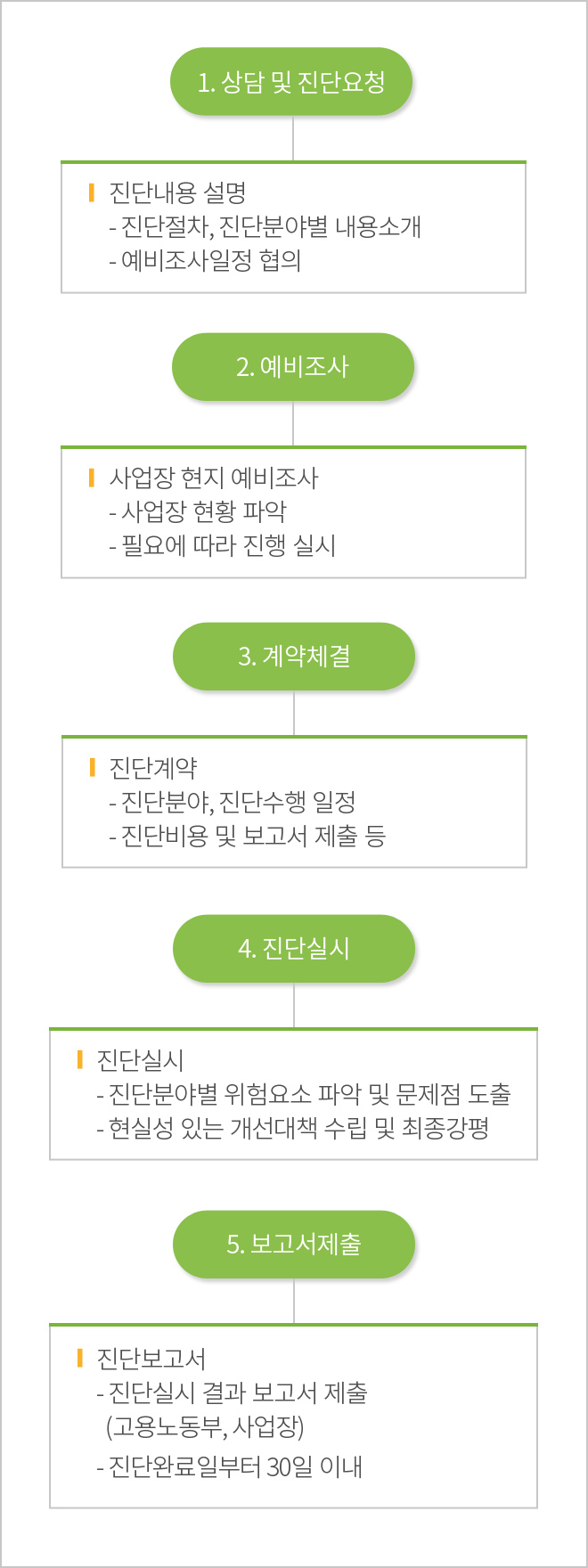
Task: Click the orange bullet marker beside '진단계약'
Action: [92, 767]
